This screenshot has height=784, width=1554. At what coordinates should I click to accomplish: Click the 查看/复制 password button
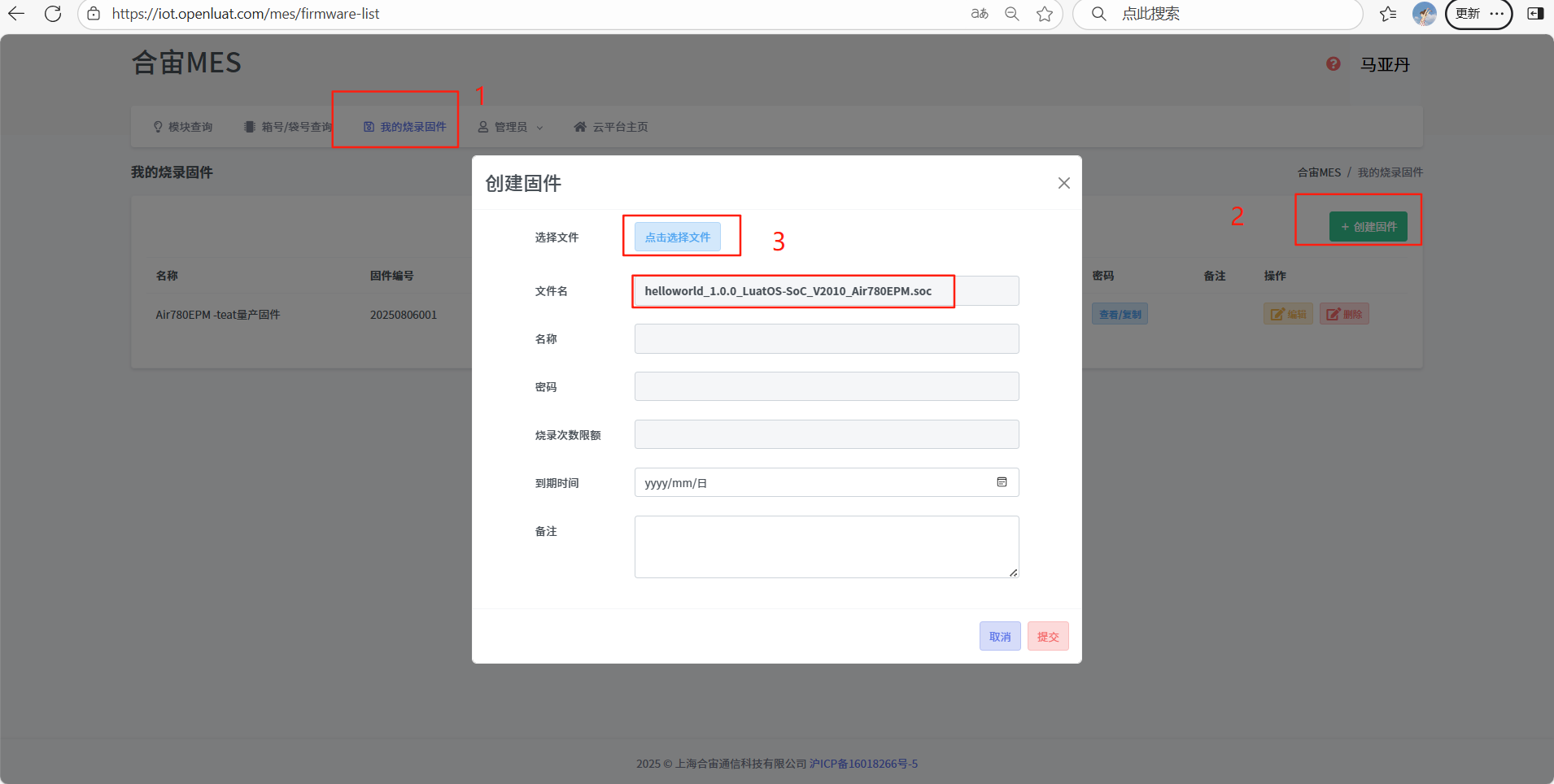[1120, 314]
